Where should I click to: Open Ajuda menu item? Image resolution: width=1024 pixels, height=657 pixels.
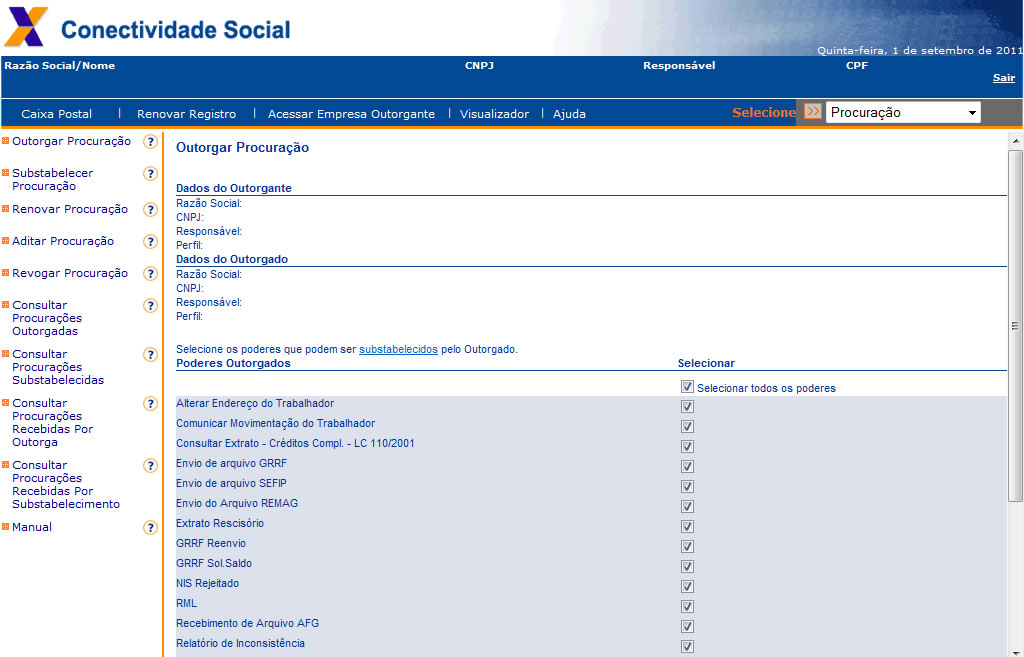pos(569,114)
